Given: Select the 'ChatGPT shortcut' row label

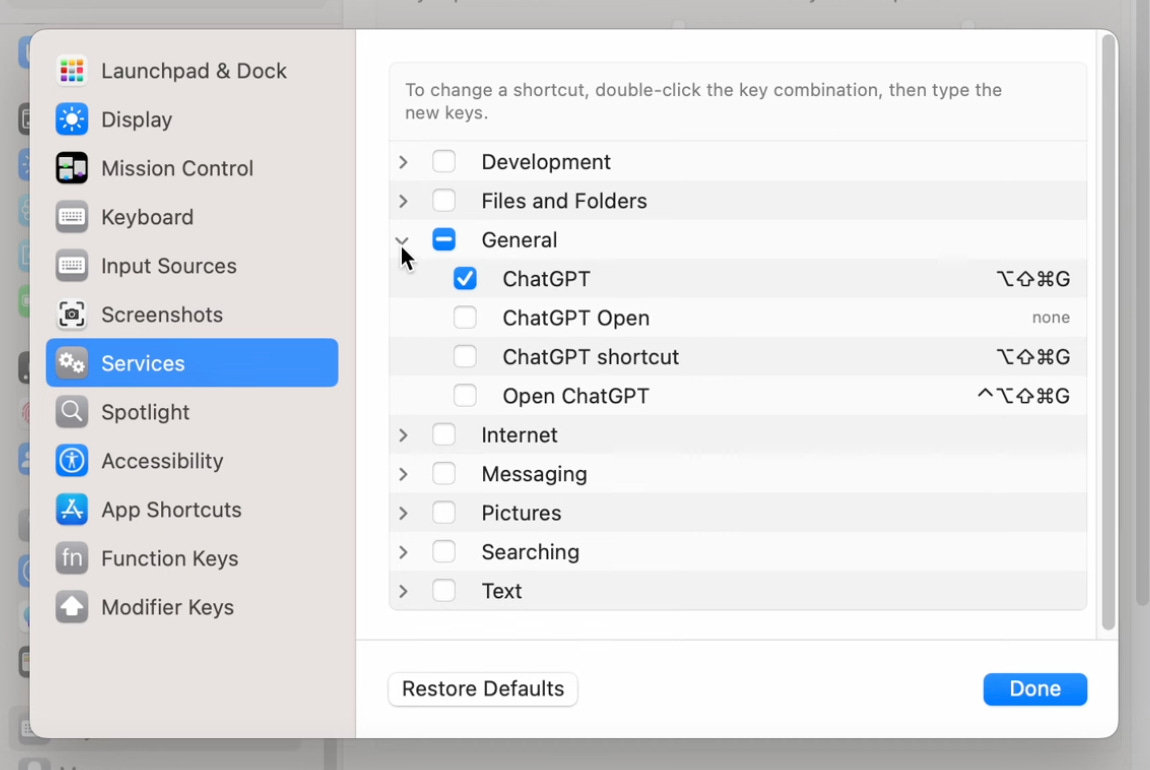Looking at the screenshot, I should tap(590, 356).
